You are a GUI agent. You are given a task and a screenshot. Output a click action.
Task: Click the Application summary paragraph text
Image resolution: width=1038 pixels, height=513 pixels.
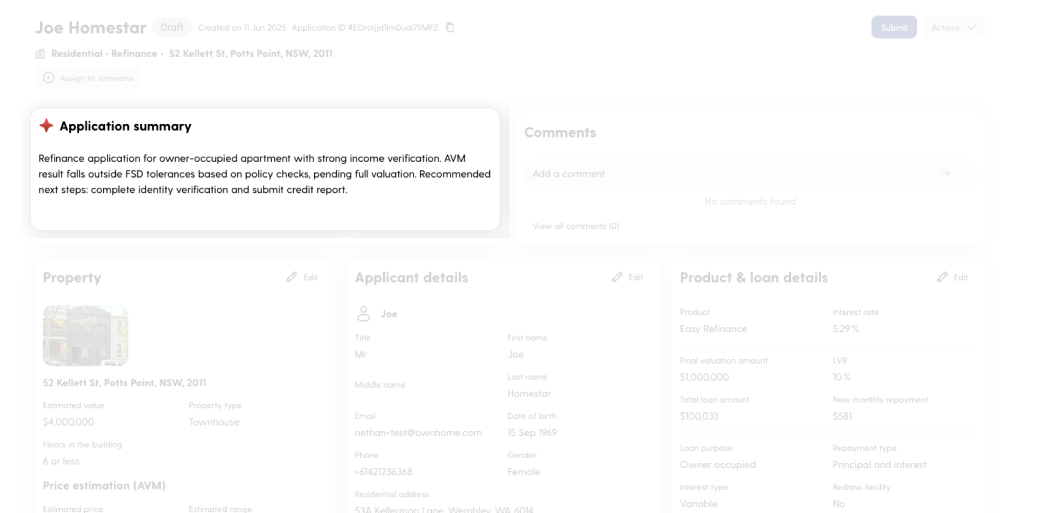[265, 174]
